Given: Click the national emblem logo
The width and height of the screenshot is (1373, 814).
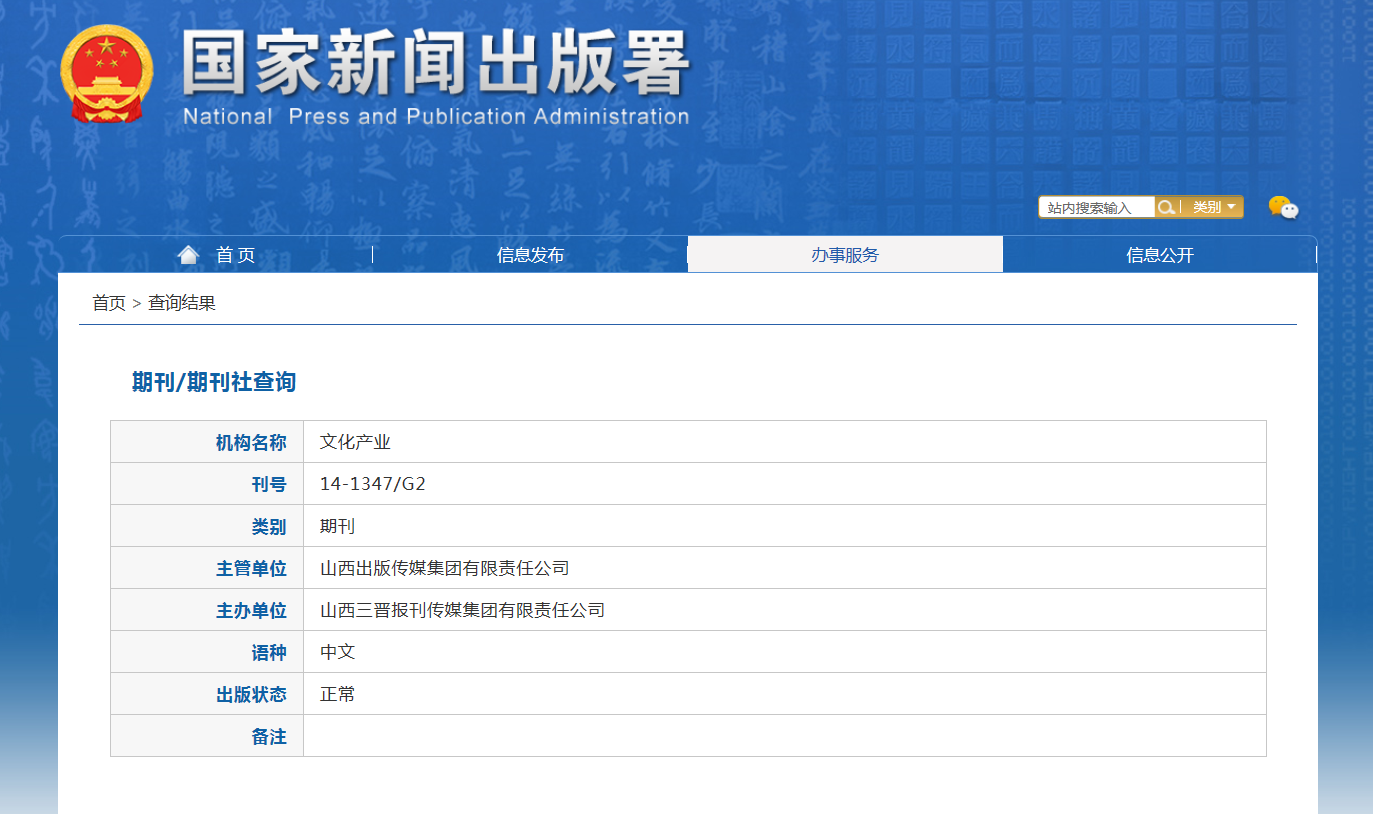Looking at the screenshot, I should tap(107, 73).
